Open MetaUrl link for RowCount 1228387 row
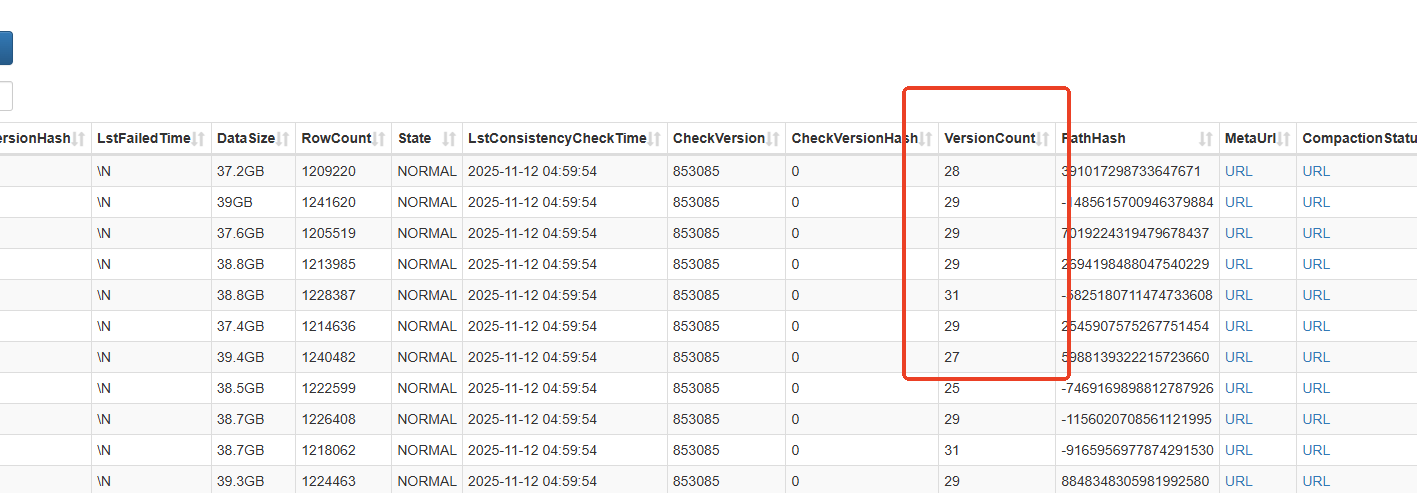1417x493 pixels. tap(1238, 295)
